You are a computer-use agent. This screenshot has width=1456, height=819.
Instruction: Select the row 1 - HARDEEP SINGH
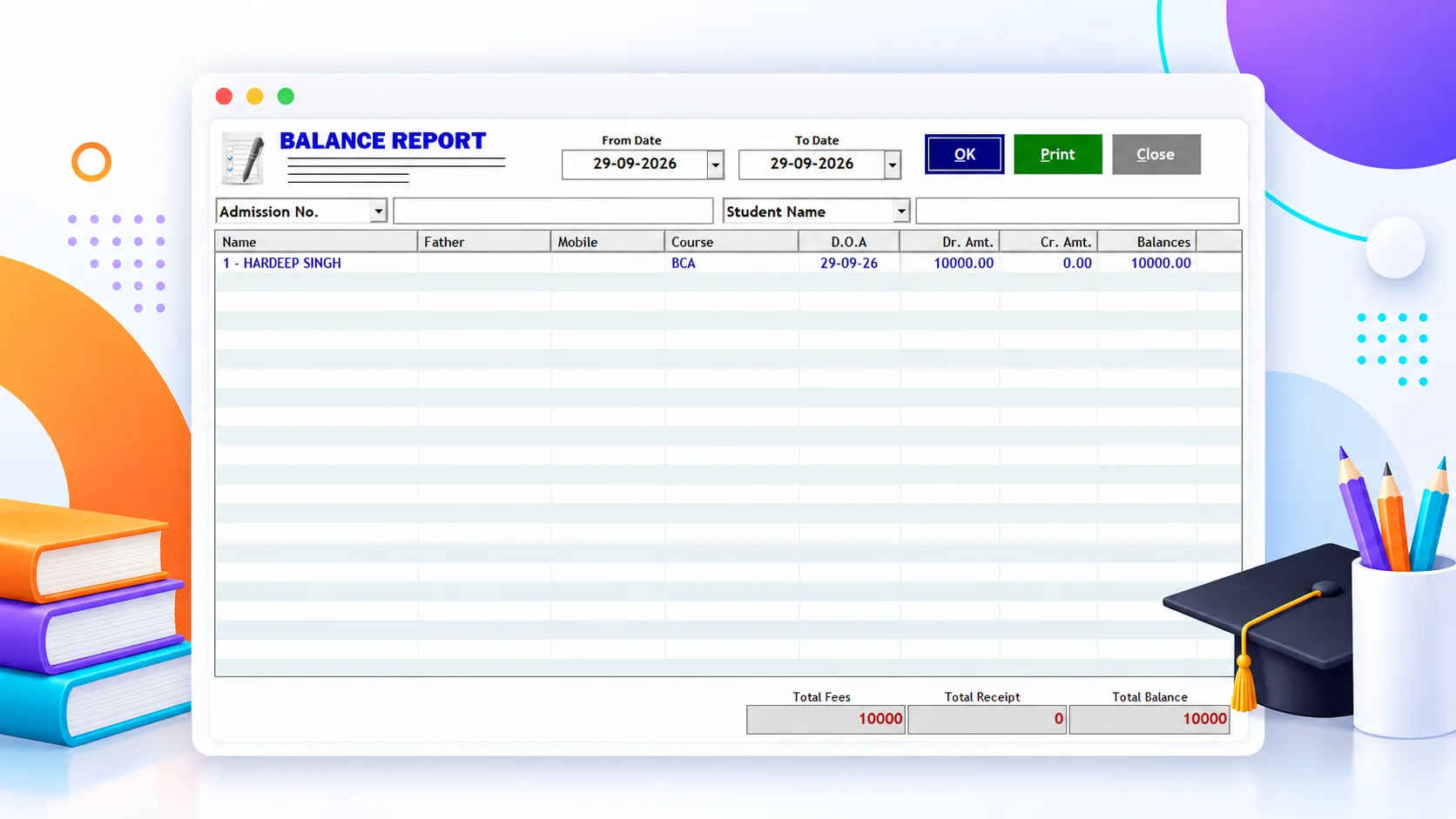click(728, 263)
